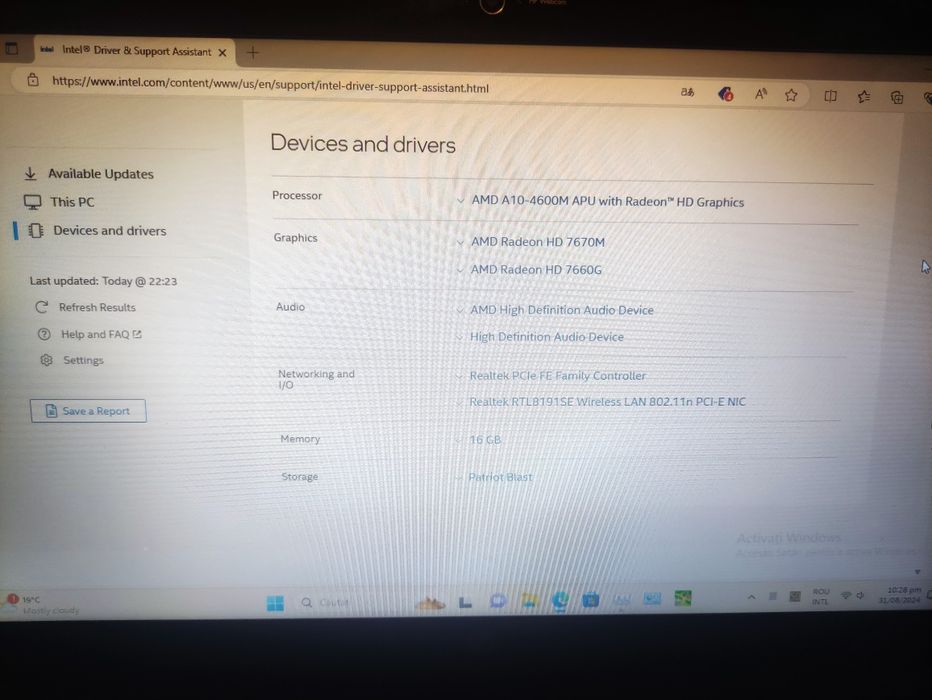Click the shopping extension icon with red badge

point(725,94)
